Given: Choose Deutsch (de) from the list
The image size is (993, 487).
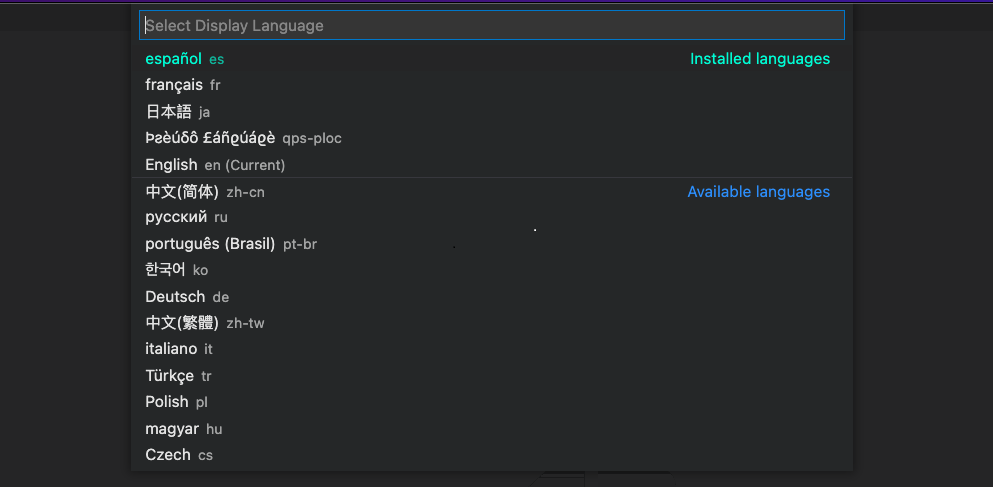Looking at the screenshot, I should click(175, 297).
